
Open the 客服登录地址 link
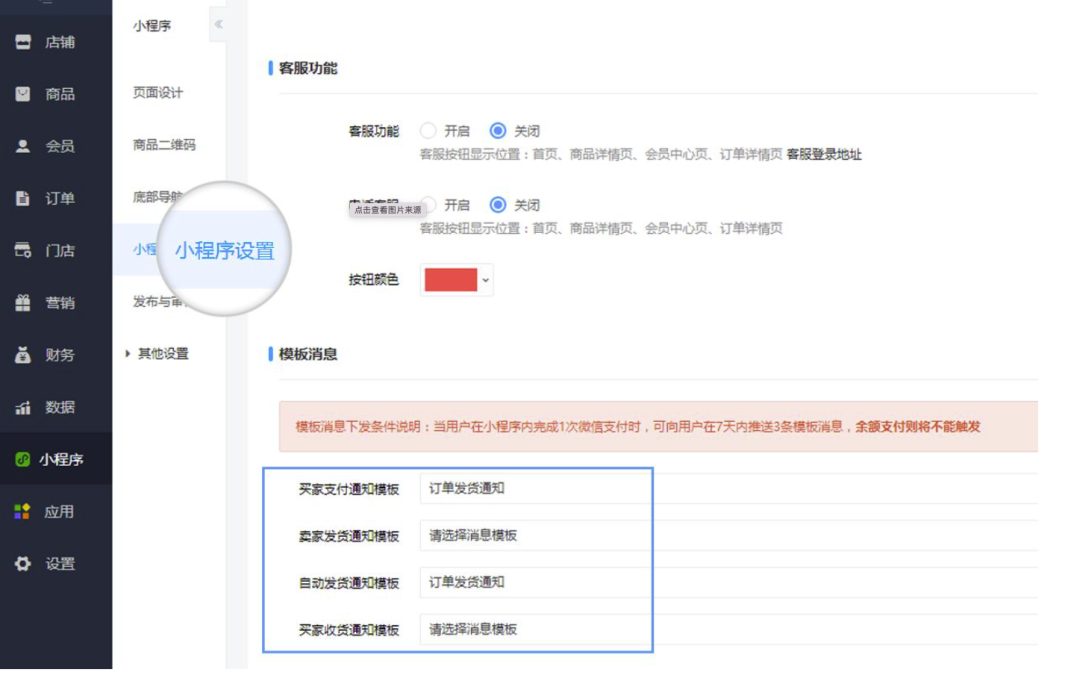[824, 154]
